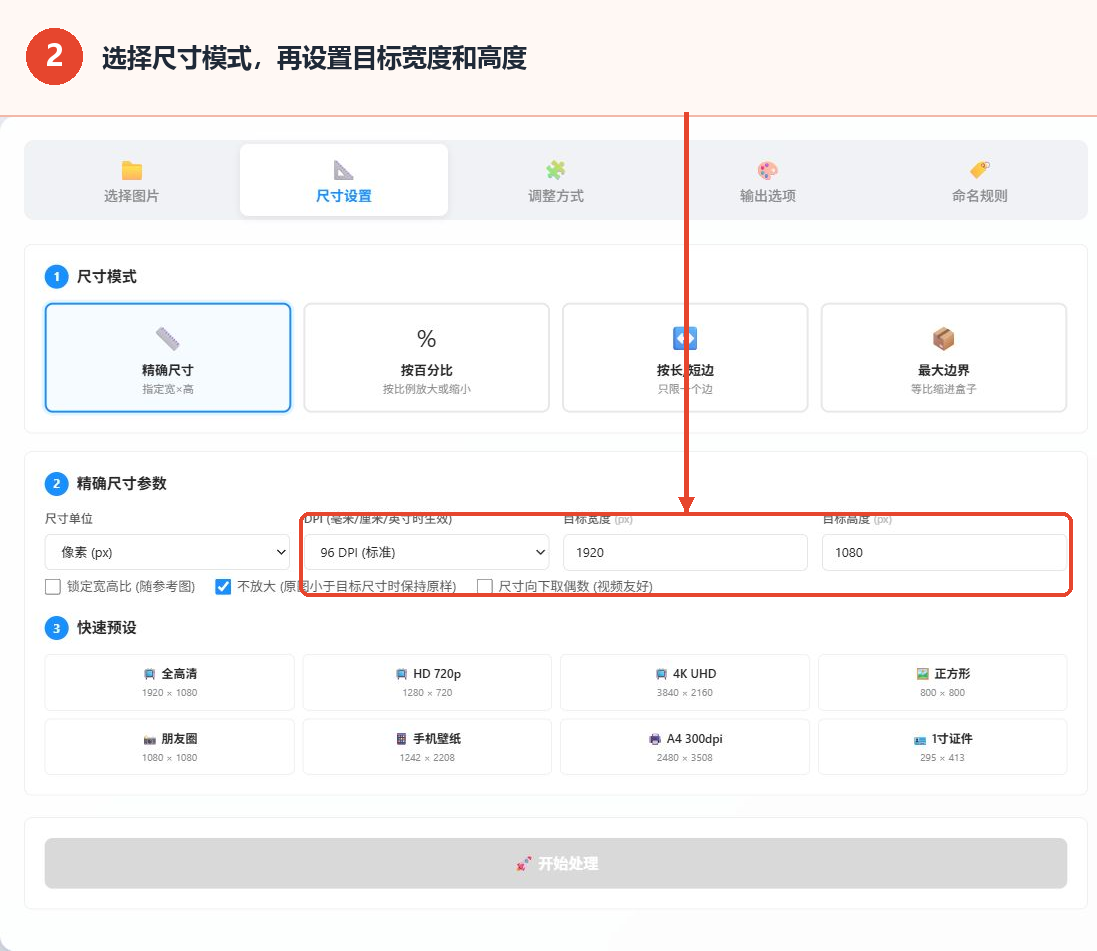Click the puzzle piece icon above 调整方式
The height and width of the screenshot is (951, 1097).
pos(555,170)
